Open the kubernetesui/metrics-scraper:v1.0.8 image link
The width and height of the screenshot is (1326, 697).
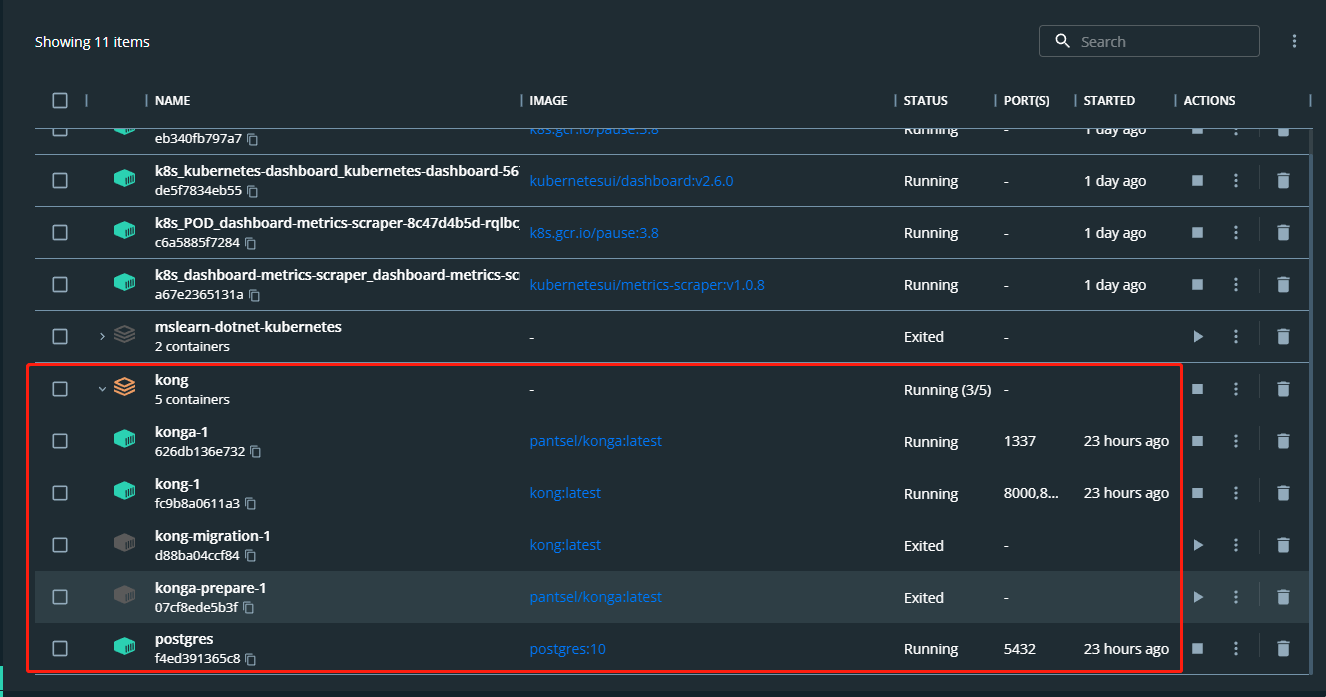[x=647, y=285]
